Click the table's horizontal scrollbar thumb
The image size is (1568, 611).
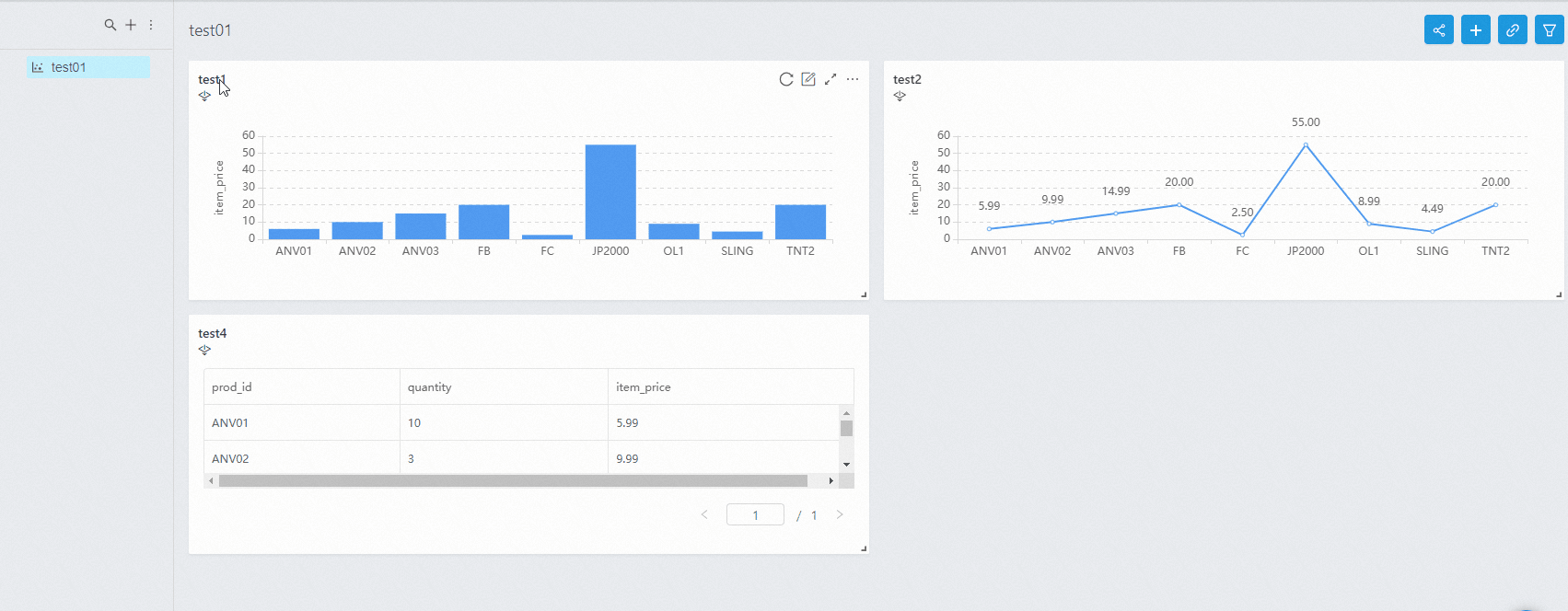click(x=513, y=480)
